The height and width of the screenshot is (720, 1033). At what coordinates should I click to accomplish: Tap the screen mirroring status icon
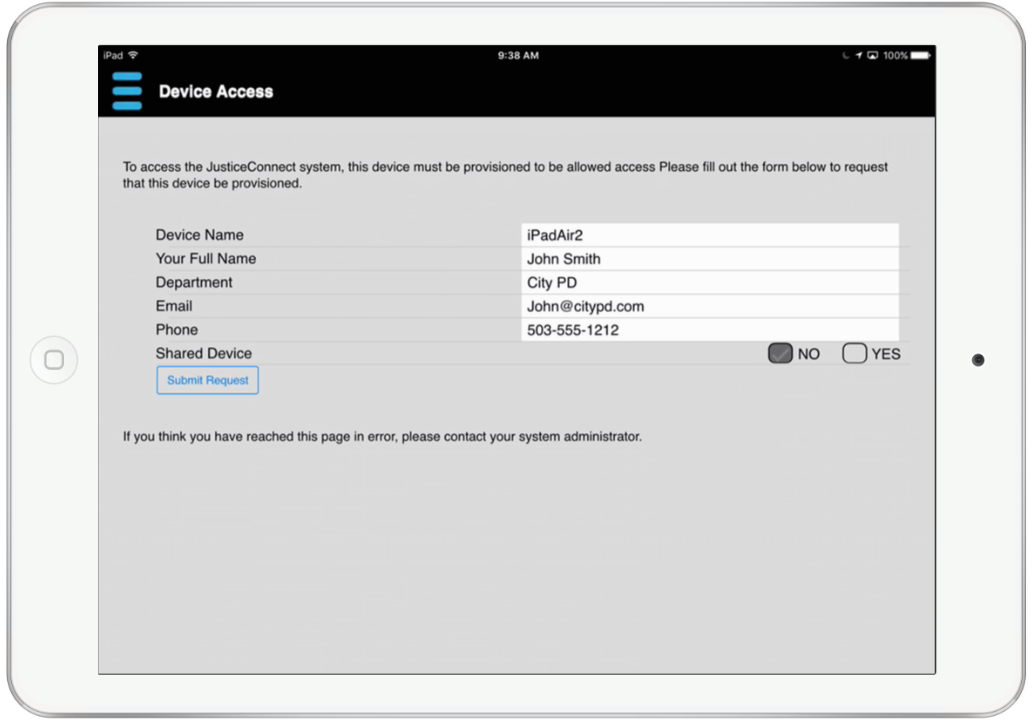pos(873,55)
